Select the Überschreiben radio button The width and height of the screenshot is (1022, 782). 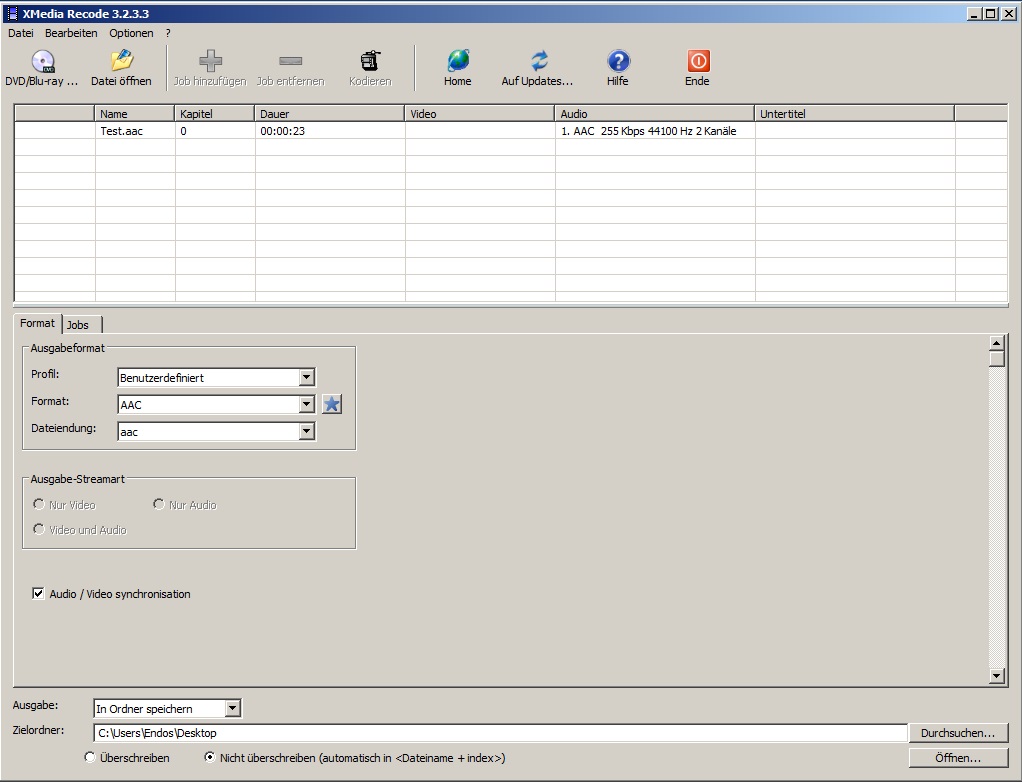coord(90,757)
